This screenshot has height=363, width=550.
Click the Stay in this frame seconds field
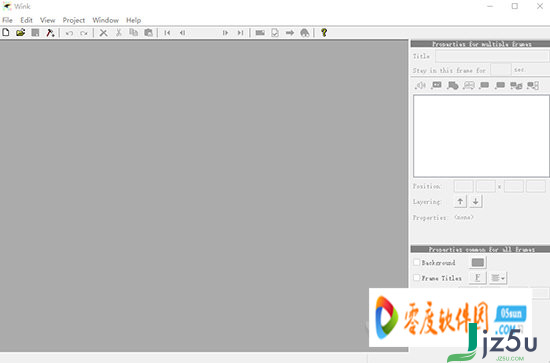(x=501, y=70)
